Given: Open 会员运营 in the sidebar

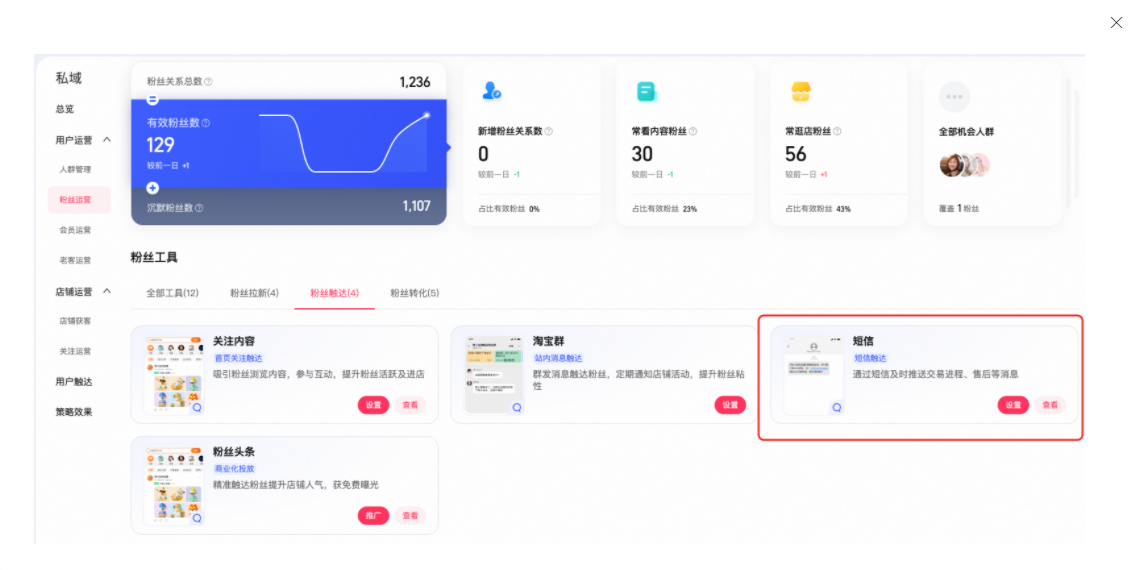Looking at the screenshot, I should (x=75, y=230).
